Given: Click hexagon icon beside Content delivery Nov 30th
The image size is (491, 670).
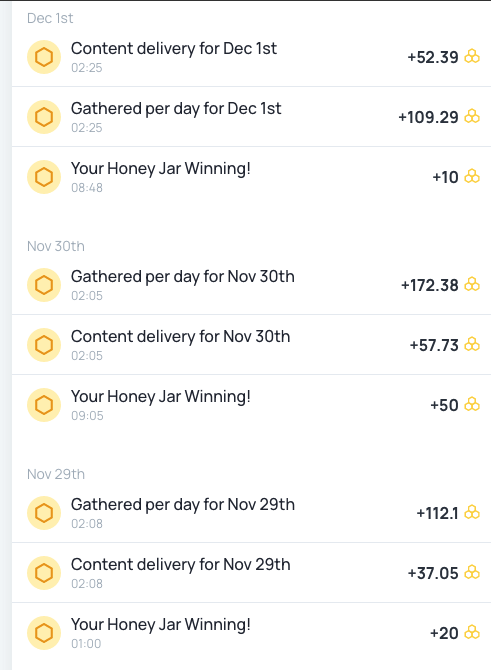Looking at the screenshot, I should click(x=44, y=345).
